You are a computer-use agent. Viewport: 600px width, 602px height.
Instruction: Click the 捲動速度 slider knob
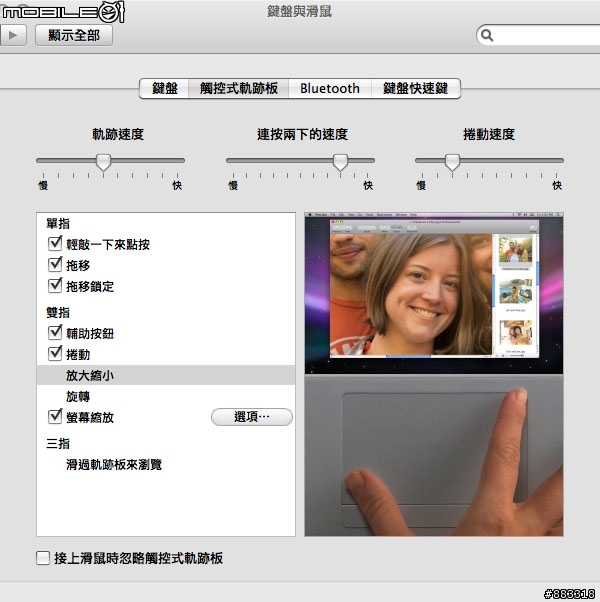(x=453, y=162)
